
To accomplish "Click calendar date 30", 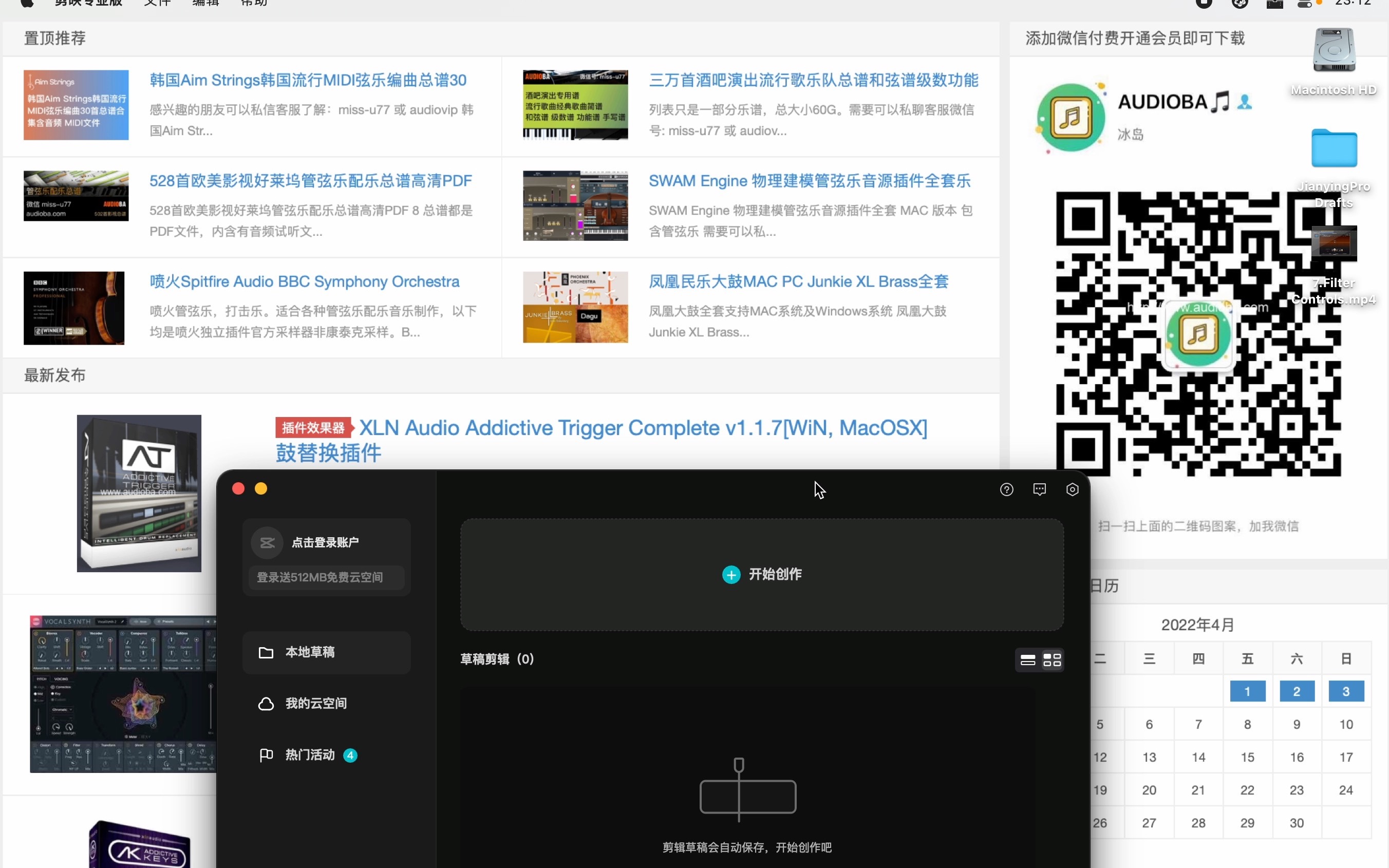I will coord(1297,823).
